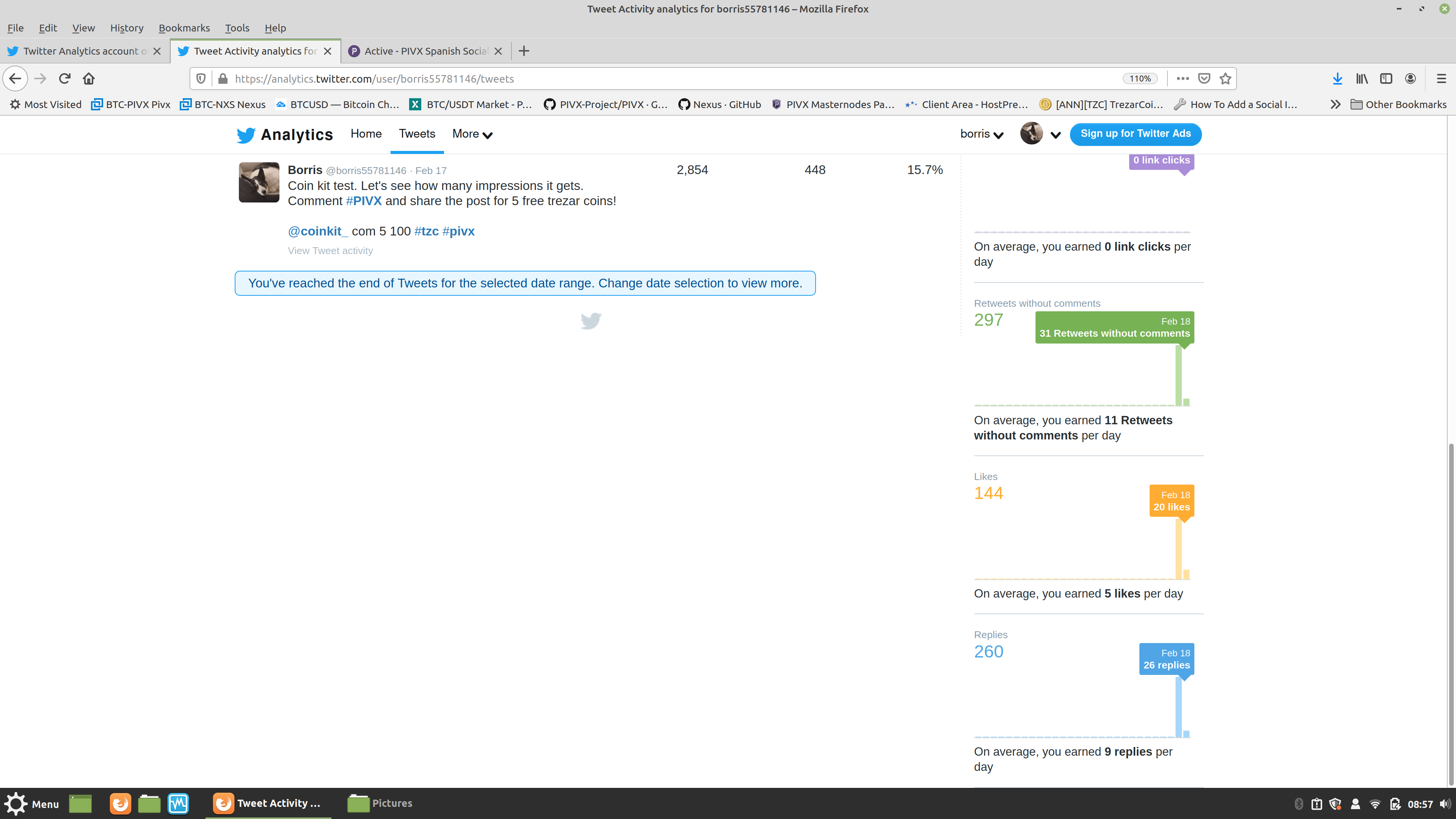The image size is (1456, 819).
Task: Close the Active - PIVX Spanish Social tab
Action: (498, 51)
